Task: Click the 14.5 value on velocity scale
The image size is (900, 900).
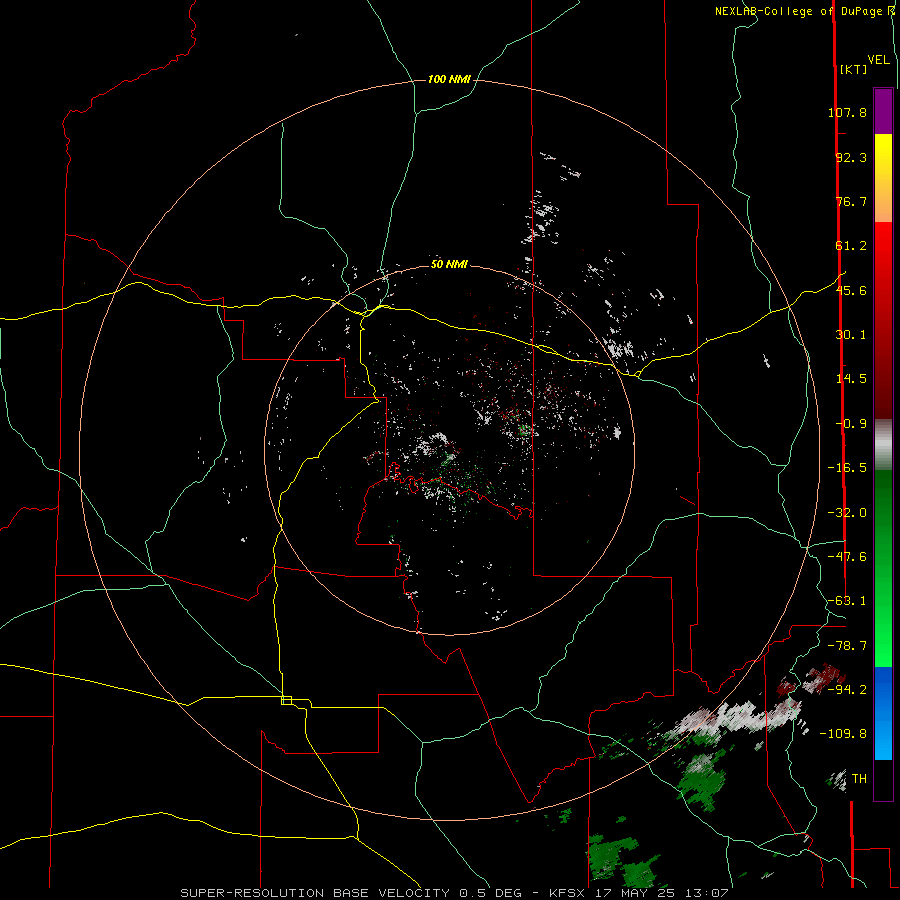Action: 851,379
